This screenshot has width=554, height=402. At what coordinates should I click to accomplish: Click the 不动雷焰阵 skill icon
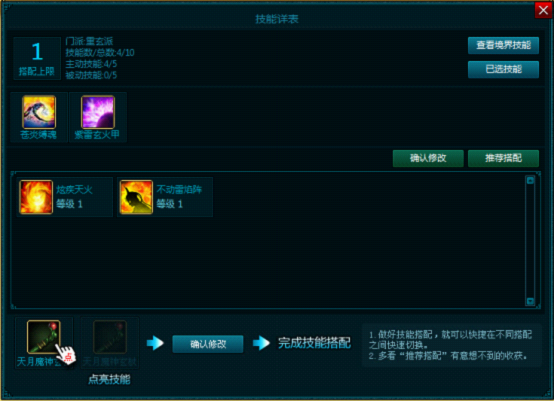click(136, 197)
